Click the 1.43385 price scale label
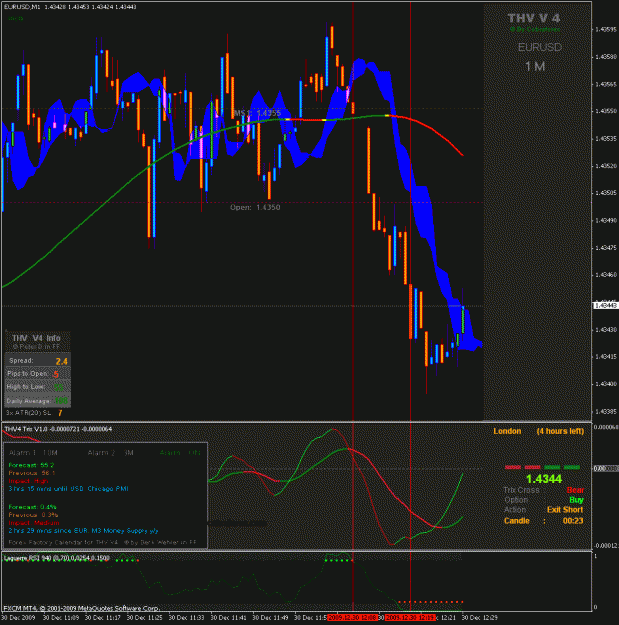This screenshot has height=625, width=619. click(x=606, y=411)
